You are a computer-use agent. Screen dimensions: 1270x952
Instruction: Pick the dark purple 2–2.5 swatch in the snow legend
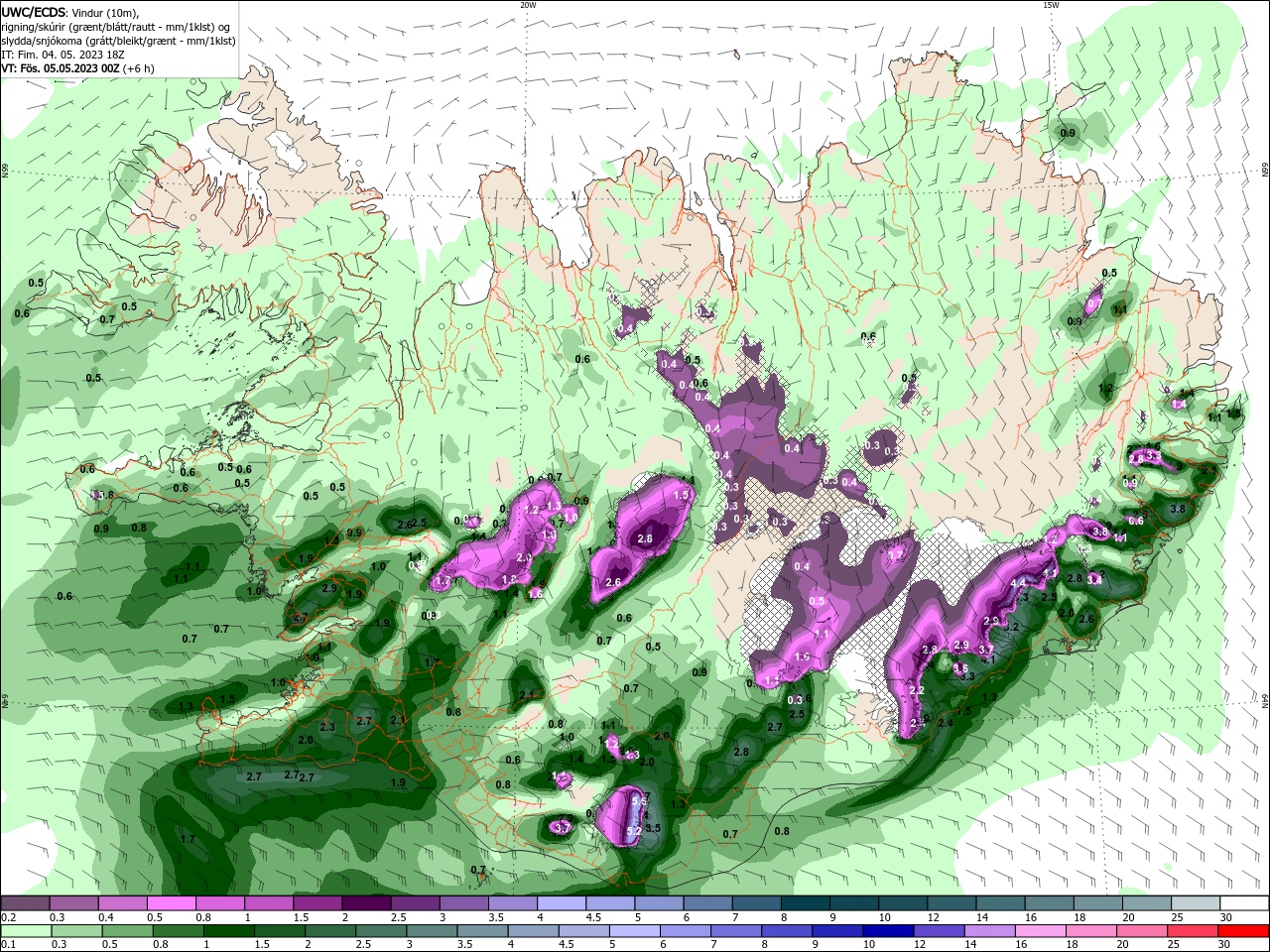coord(366,902)
